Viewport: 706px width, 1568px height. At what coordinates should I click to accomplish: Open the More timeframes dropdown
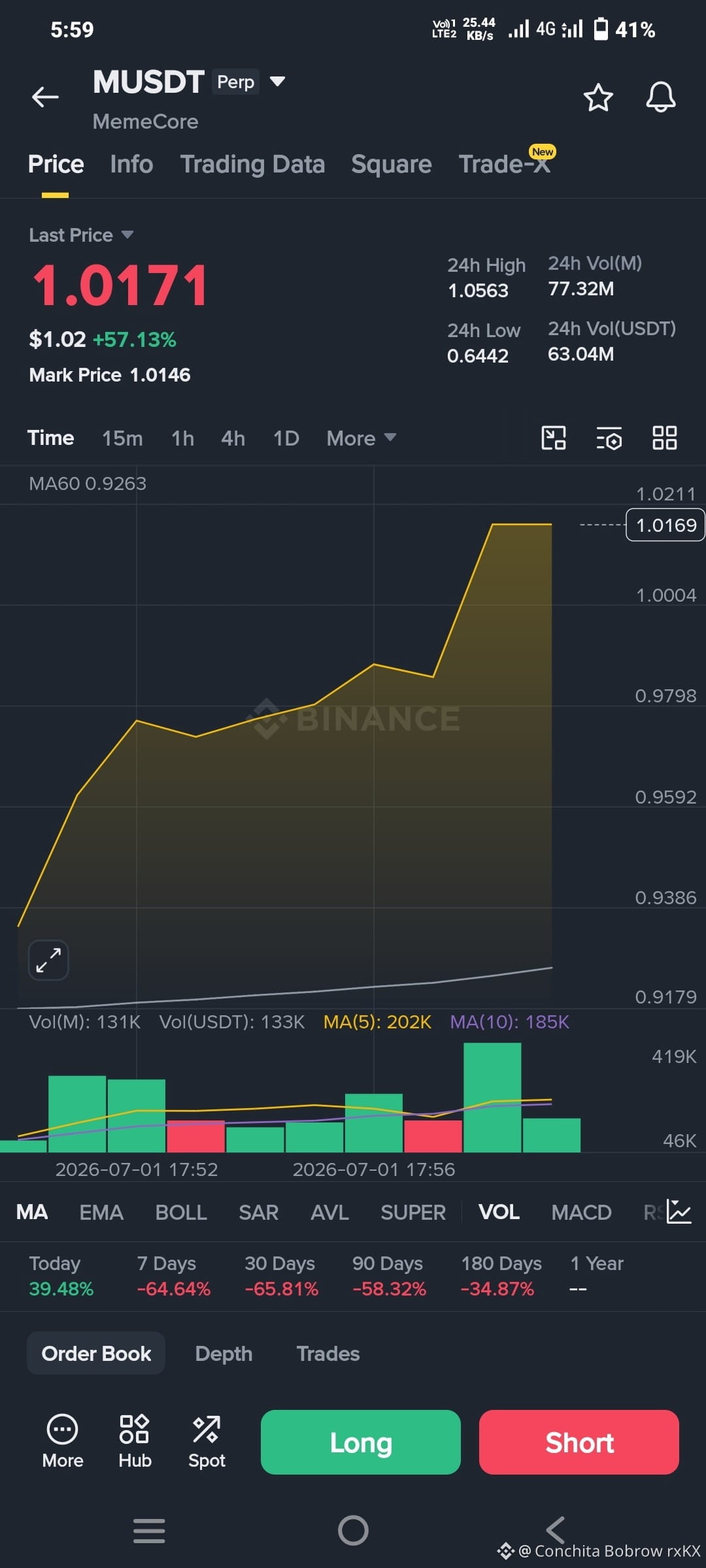point(361,438)
